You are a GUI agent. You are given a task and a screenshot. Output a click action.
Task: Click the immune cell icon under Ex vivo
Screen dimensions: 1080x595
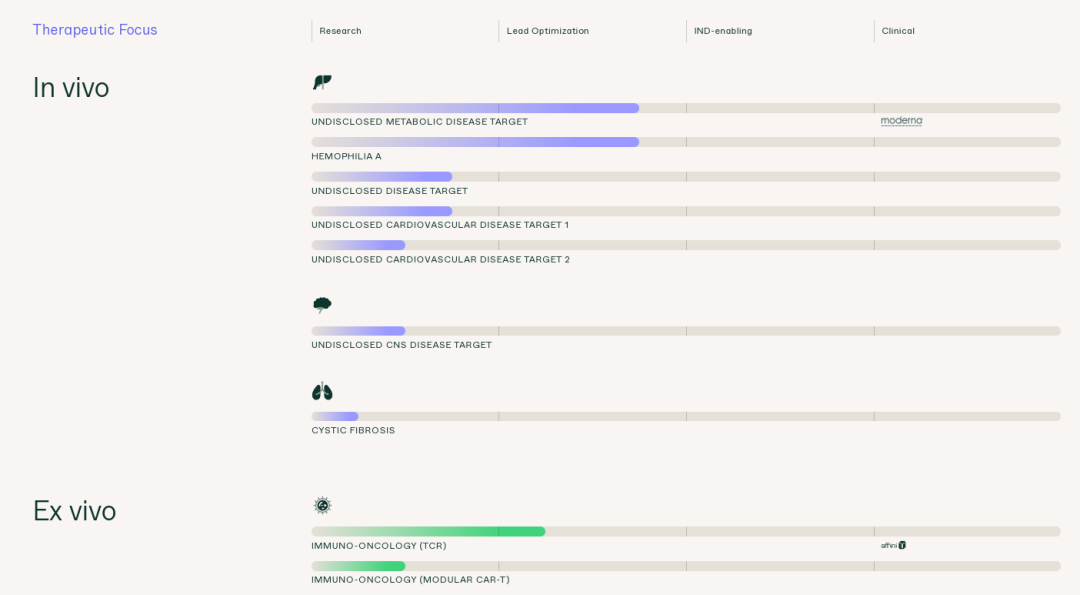tap(322, 506)
